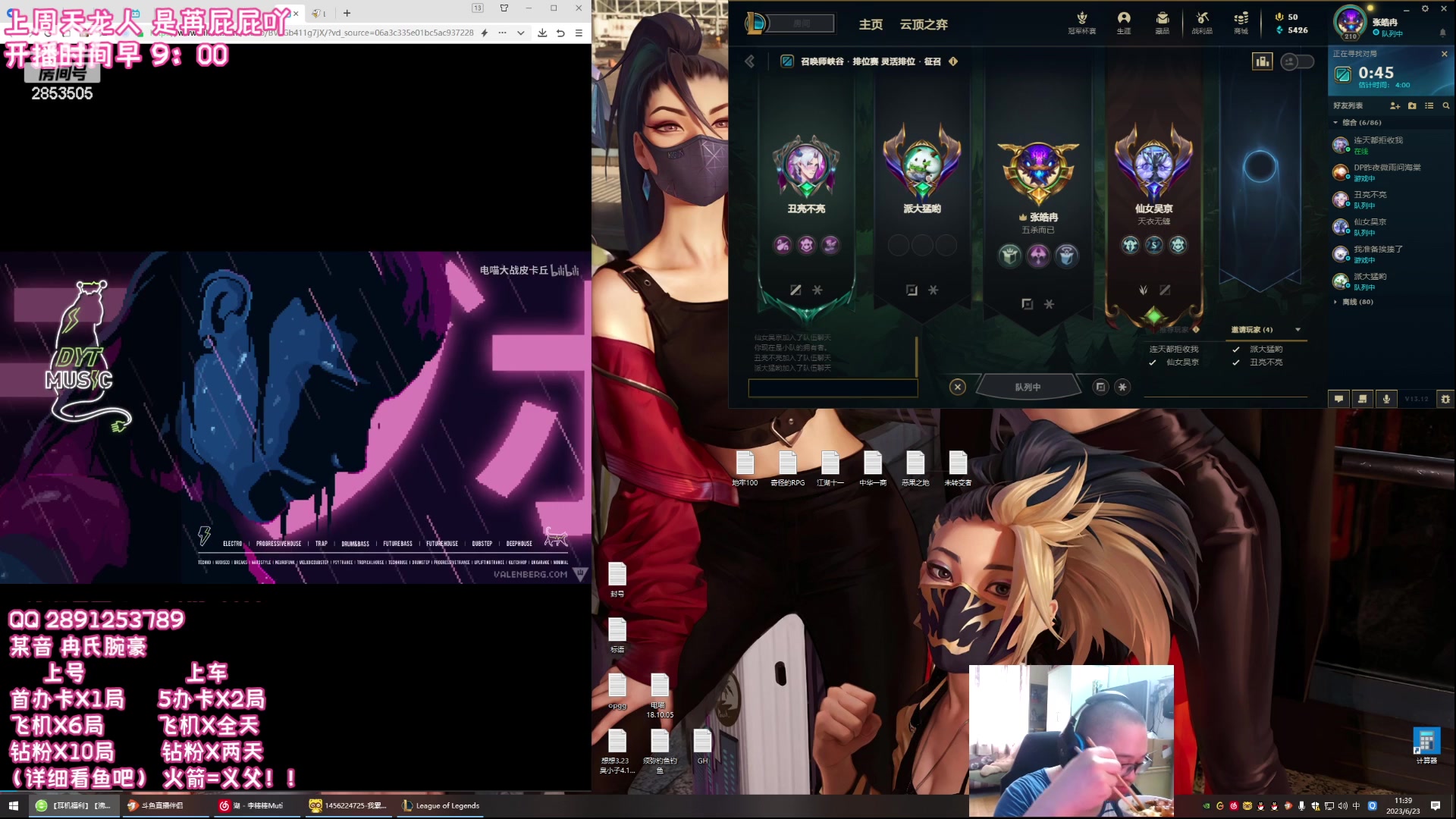This screenshot has width=1456, height=819.
Task: Open the friends list sort options icon
Action: [1429, 105]
